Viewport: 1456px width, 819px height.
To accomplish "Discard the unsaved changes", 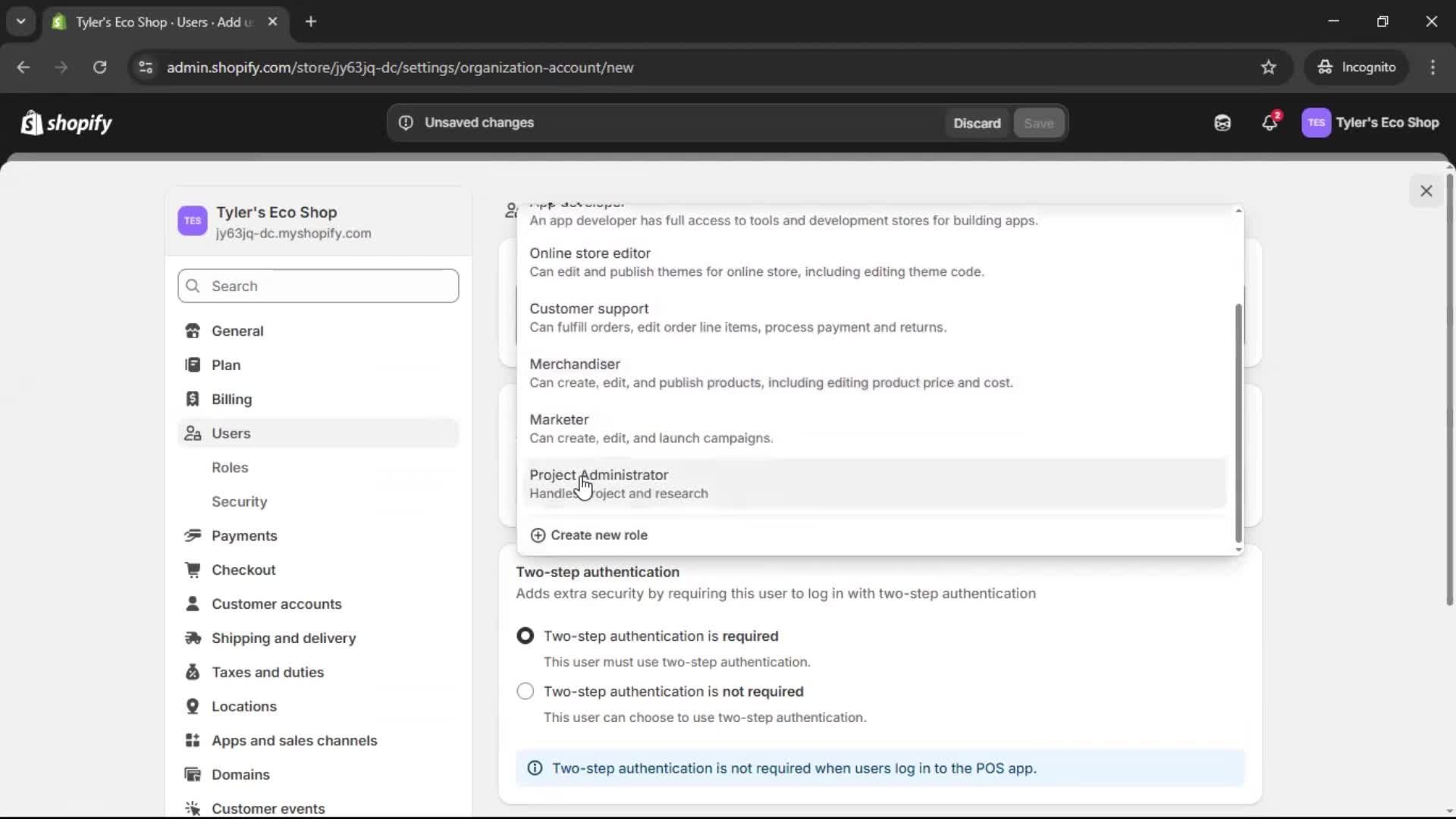I will coord(977,122).
